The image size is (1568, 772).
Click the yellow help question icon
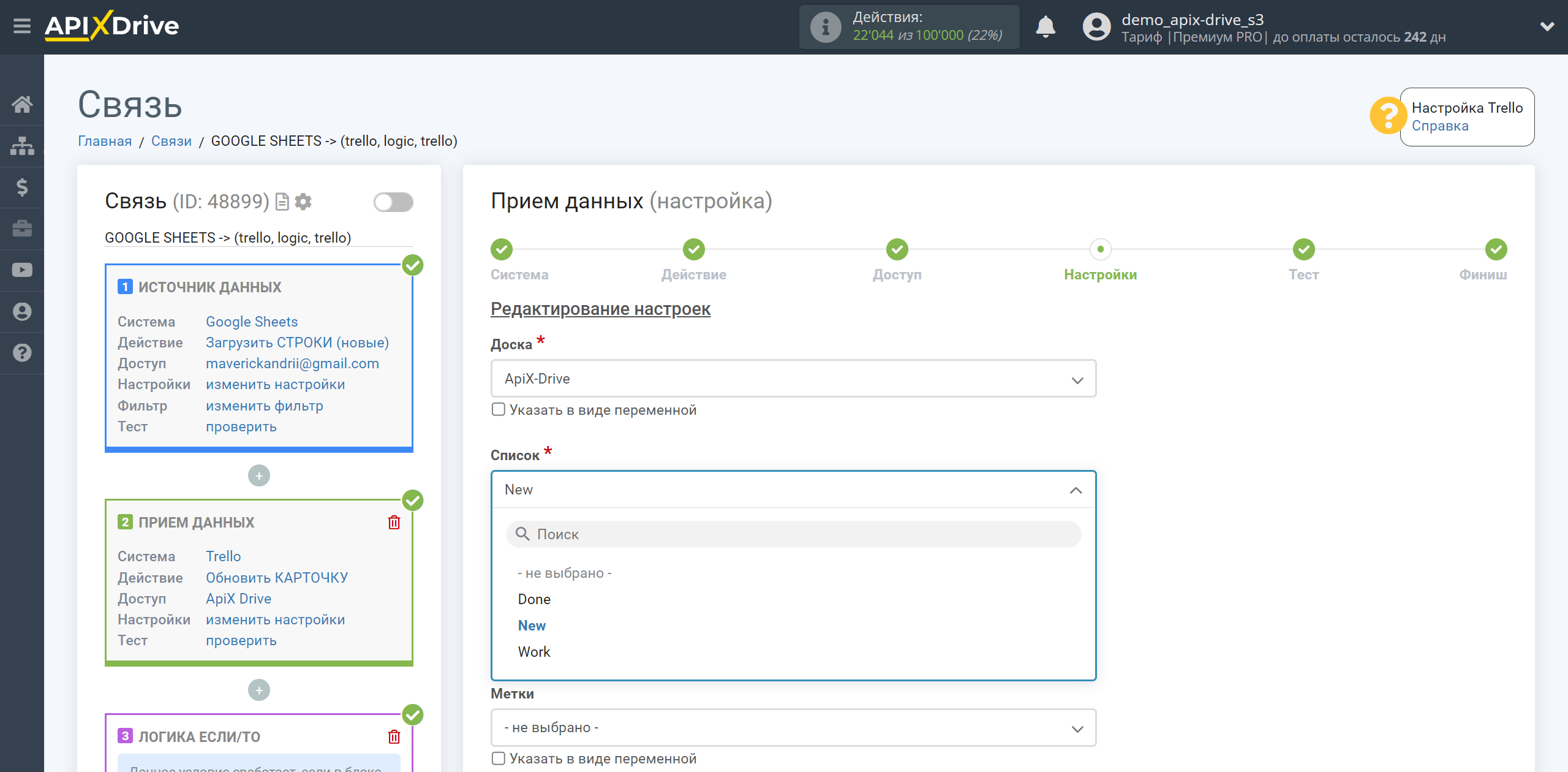point(1387,115)
